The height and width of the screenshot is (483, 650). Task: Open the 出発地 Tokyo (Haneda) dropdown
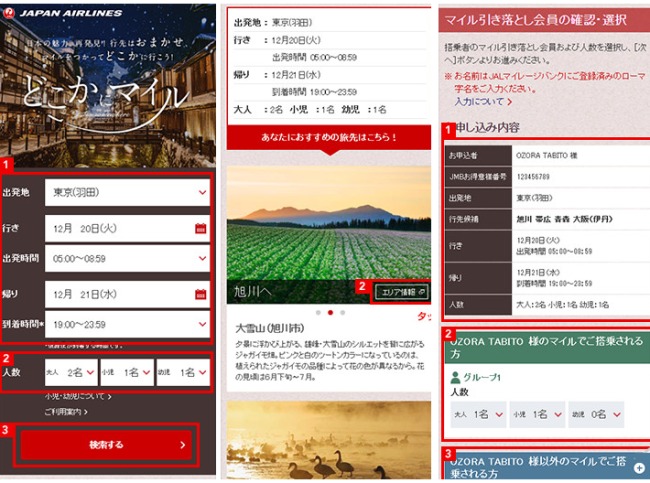tap(127, 193)
